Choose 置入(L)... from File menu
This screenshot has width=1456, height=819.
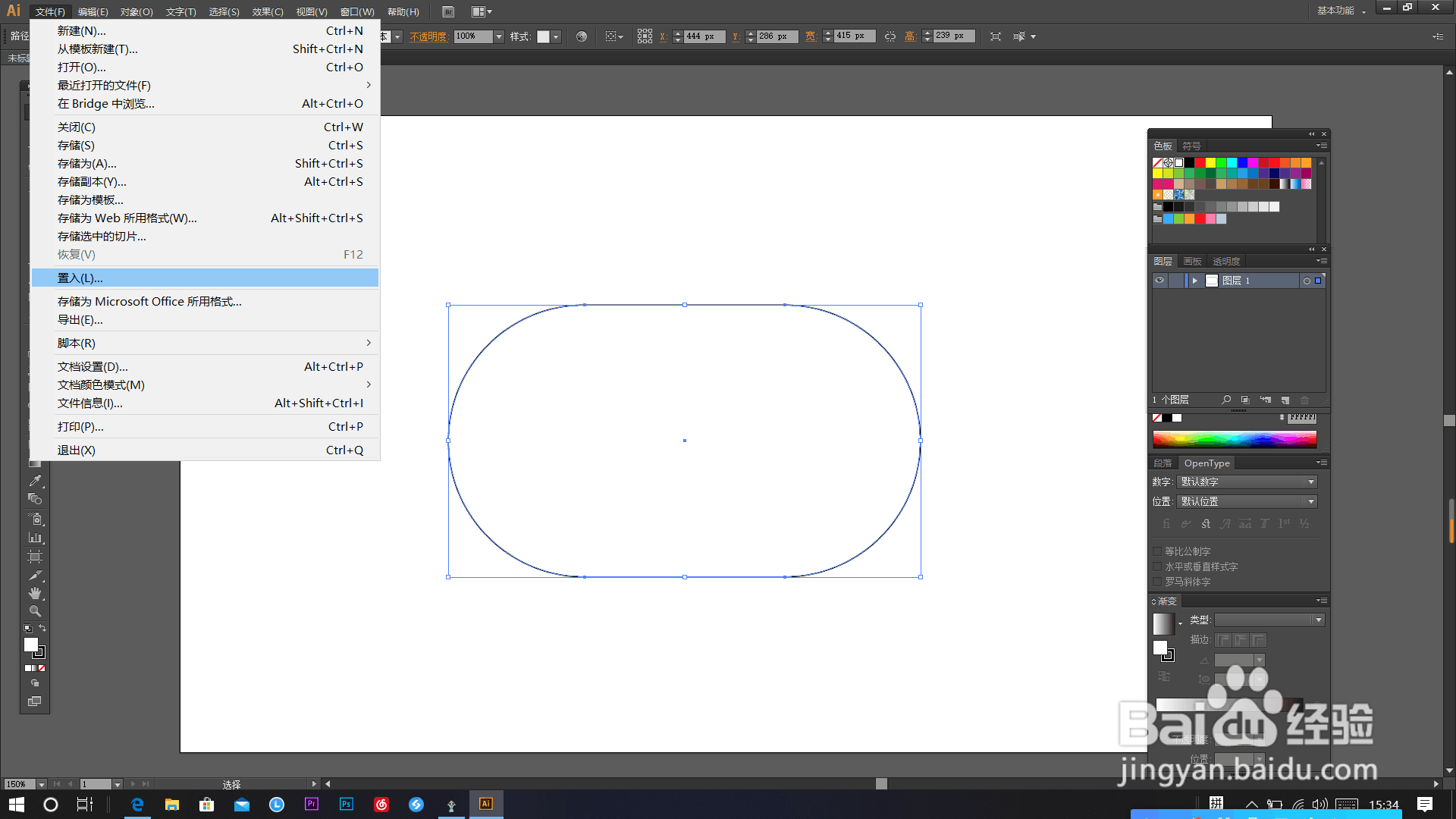point(80,278)
